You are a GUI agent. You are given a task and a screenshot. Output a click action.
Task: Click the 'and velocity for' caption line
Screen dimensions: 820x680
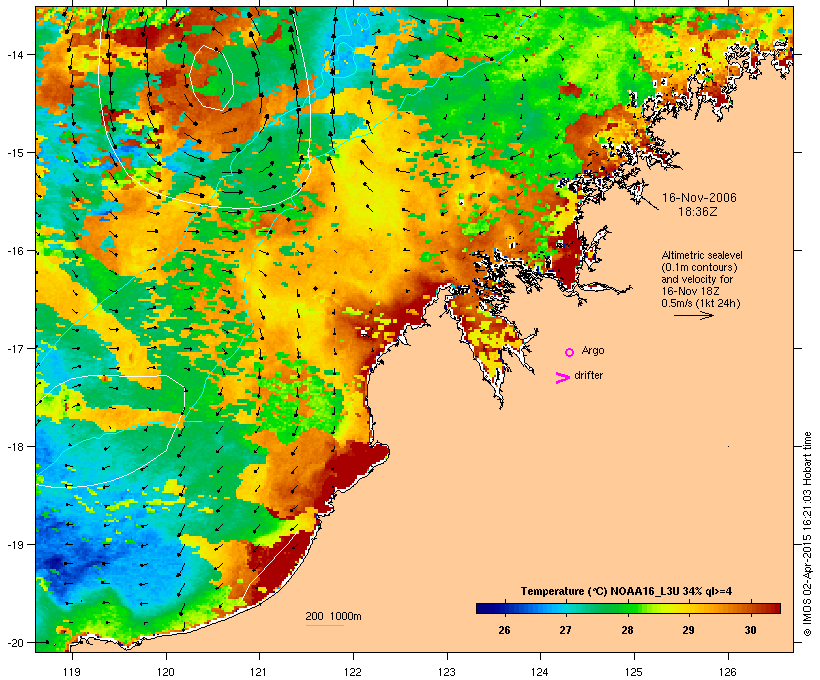click(x=697, y=279)
